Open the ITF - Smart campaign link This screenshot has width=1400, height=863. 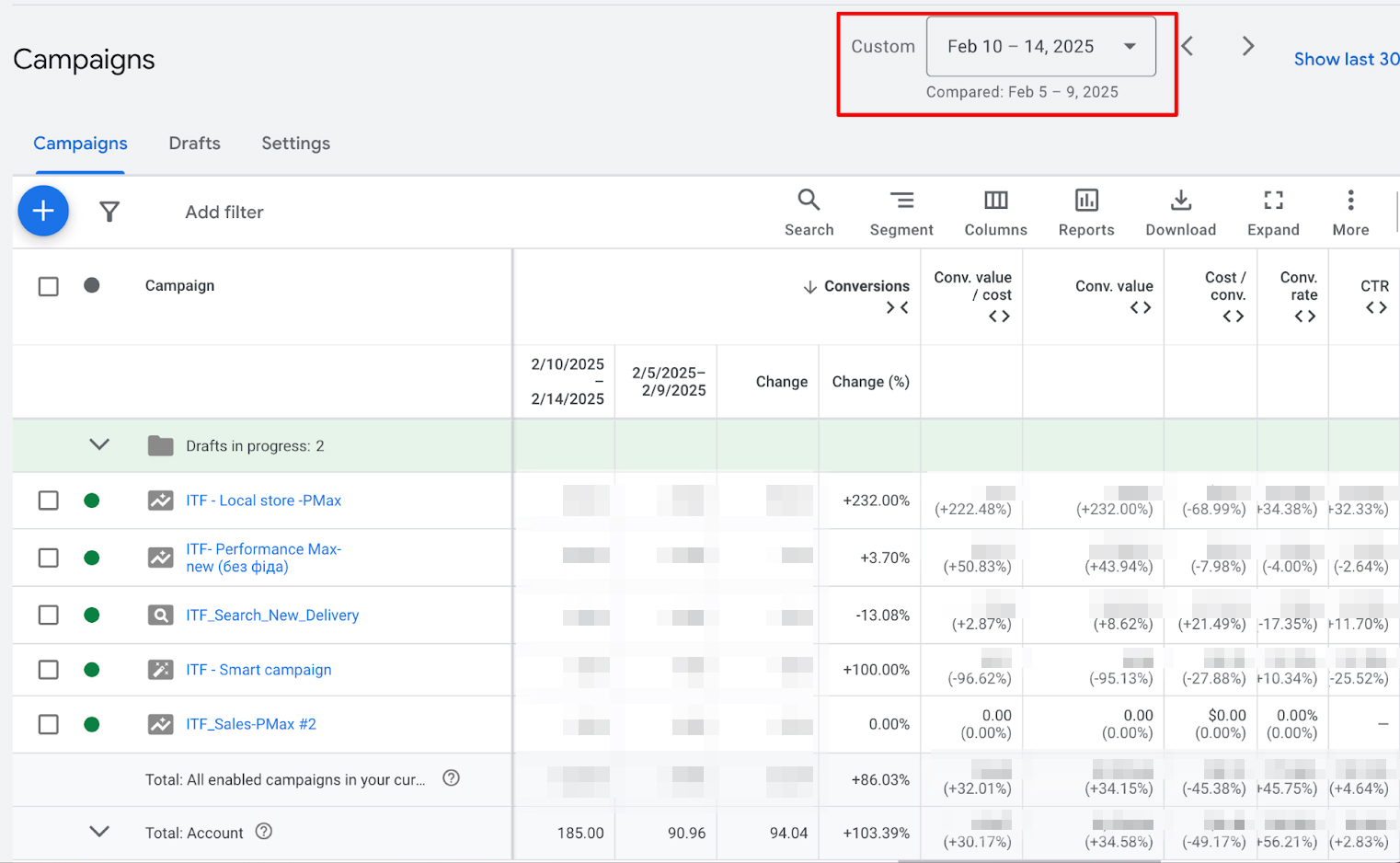click(258, 670)
